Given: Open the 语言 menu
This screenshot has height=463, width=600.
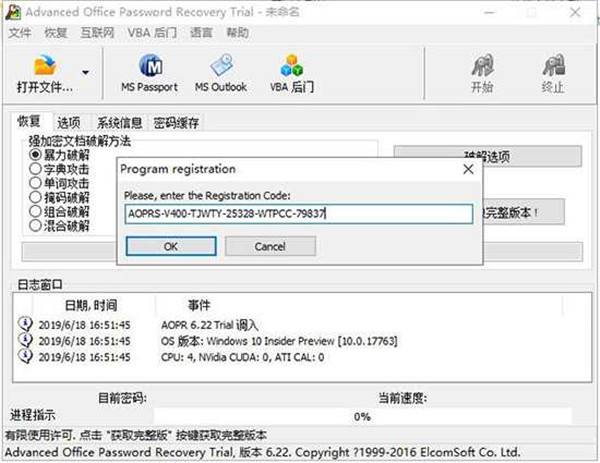Looking at the screenshot, I should 201,33.
